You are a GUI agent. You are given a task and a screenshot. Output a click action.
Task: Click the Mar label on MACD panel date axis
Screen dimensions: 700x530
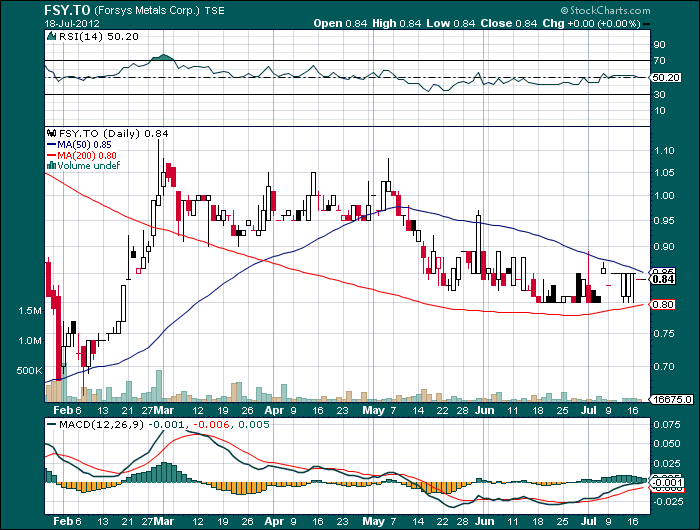tap(164, 522)
